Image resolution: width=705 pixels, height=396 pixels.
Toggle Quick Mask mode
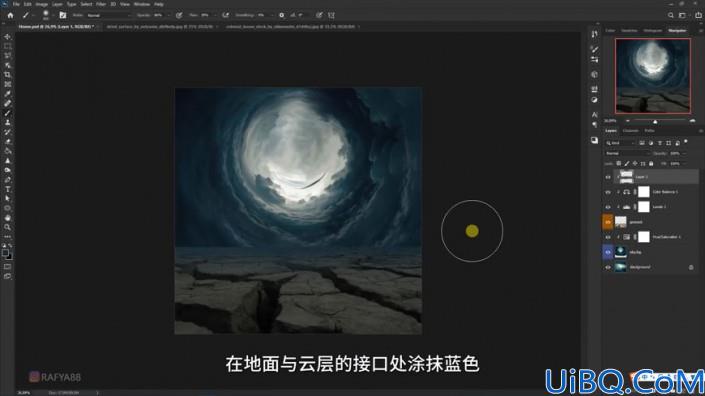tap(8, 267)
